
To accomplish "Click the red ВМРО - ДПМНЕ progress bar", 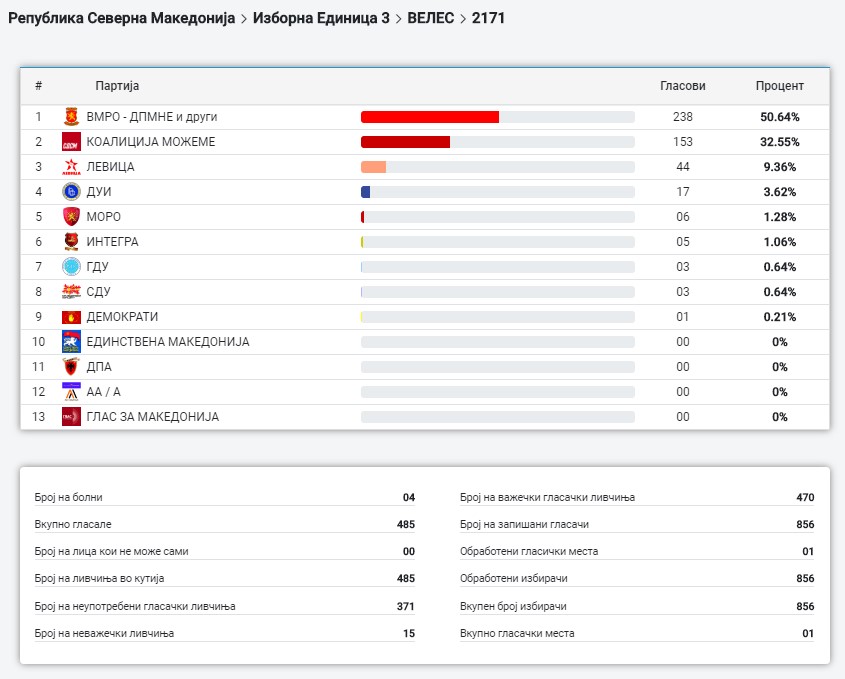I will 430,117.
